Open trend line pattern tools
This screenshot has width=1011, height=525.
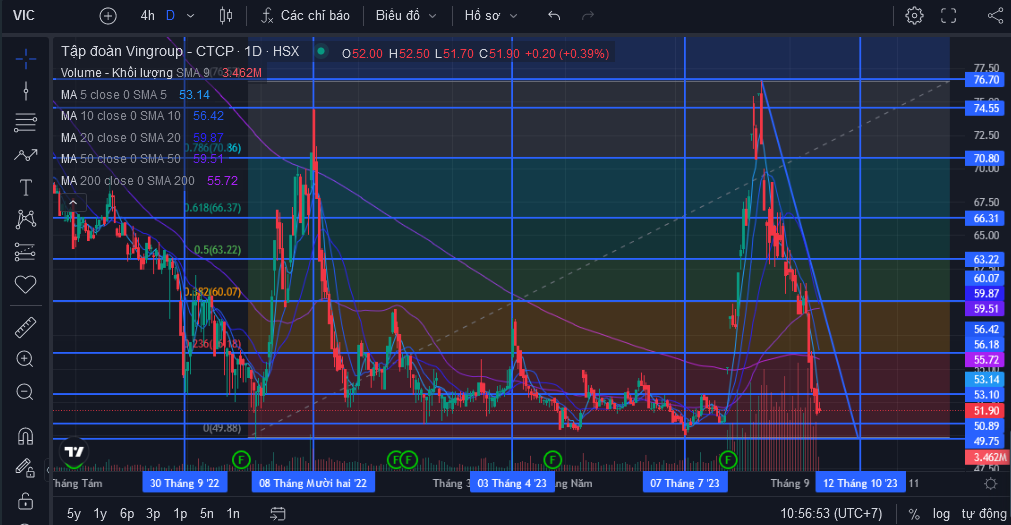coord(26,155)
